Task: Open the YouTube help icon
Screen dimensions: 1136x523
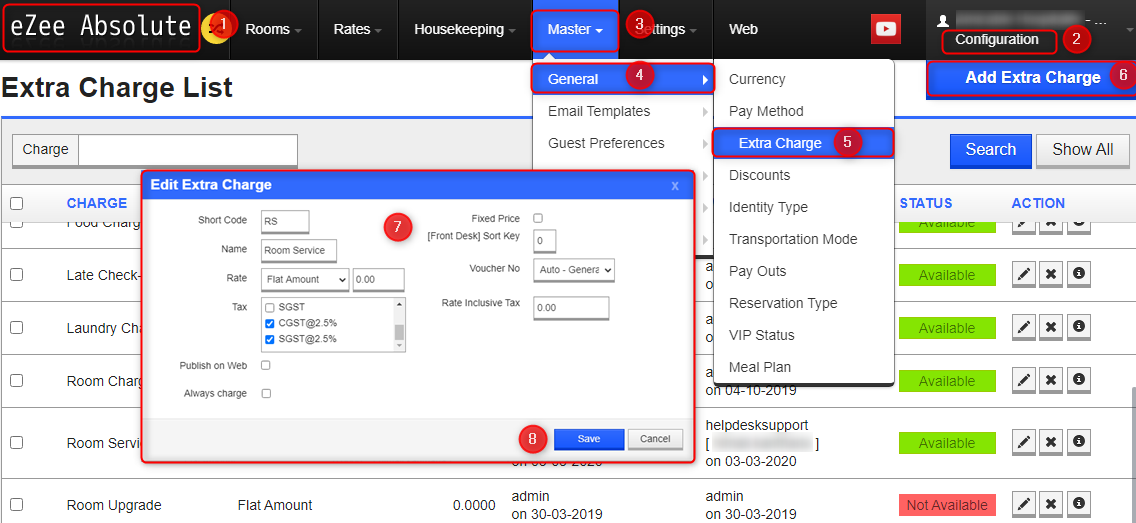Action: (x=885, y=29)
